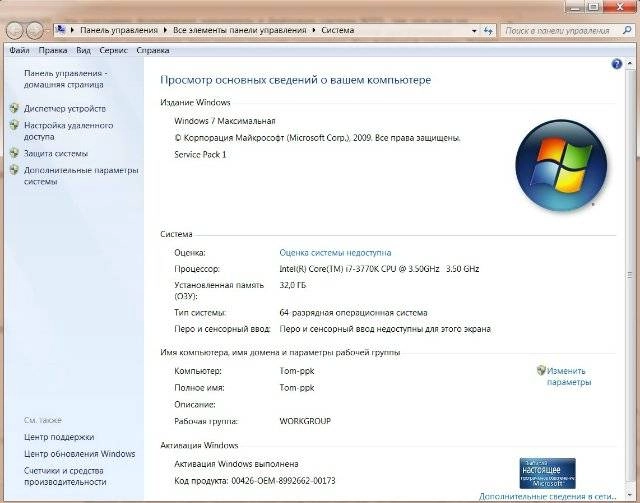Image resolution: width=640 pixels, height=503 pixels.
Task: Expand arrow after Панель управления breadcrumb
Action: pos(165,30)
